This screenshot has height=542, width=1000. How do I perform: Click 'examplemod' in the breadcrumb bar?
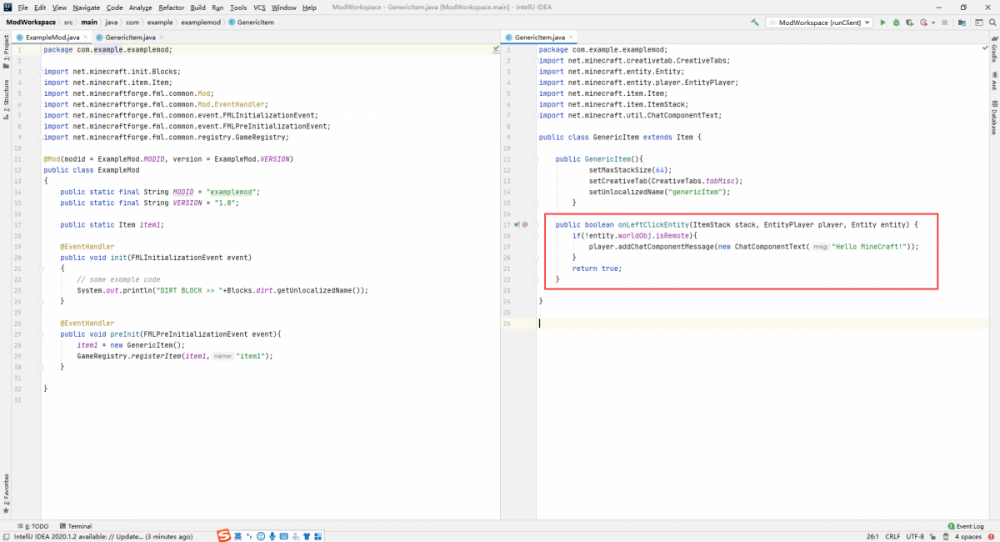click(200, 22)
